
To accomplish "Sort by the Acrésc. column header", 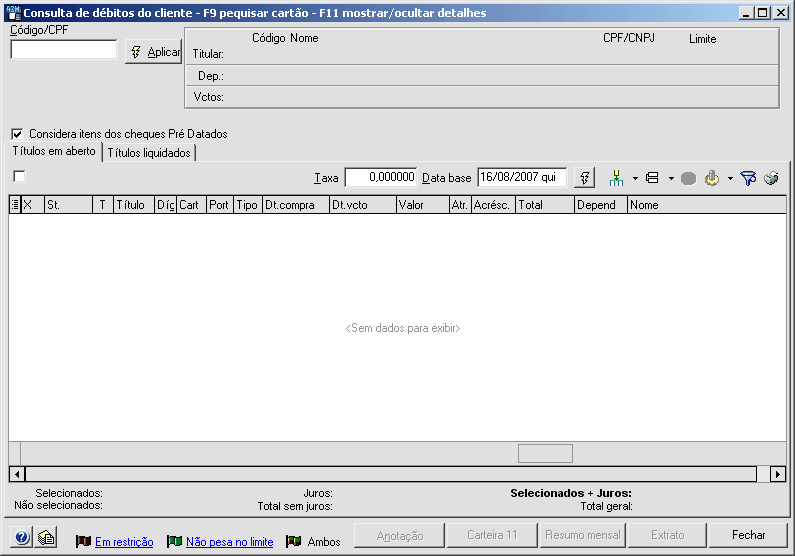I will (493, 205).
